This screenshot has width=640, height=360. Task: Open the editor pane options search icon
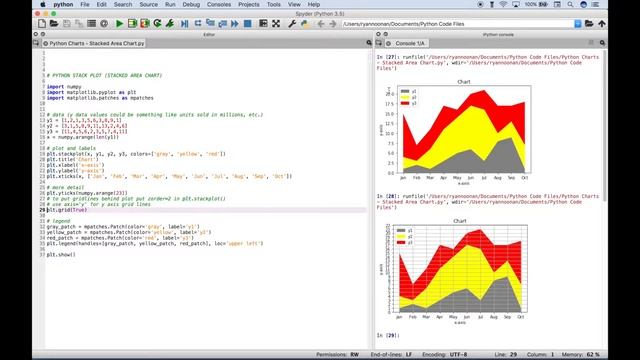(369, 43)
